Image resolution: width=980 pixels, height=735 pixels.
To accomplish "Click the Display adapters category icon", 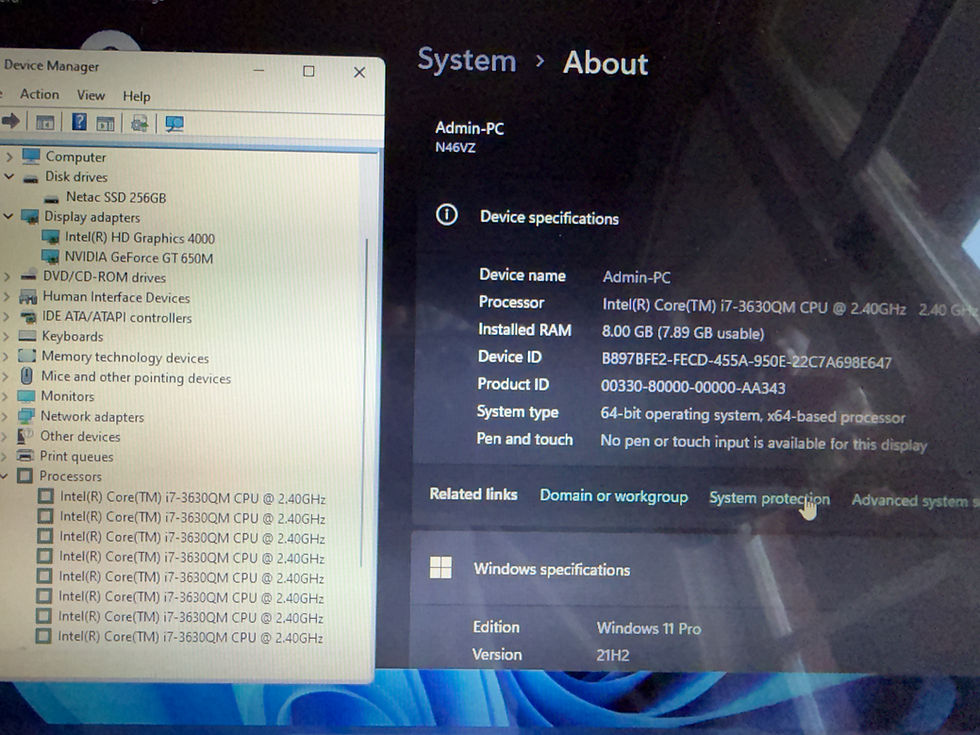I will point(29,217).
